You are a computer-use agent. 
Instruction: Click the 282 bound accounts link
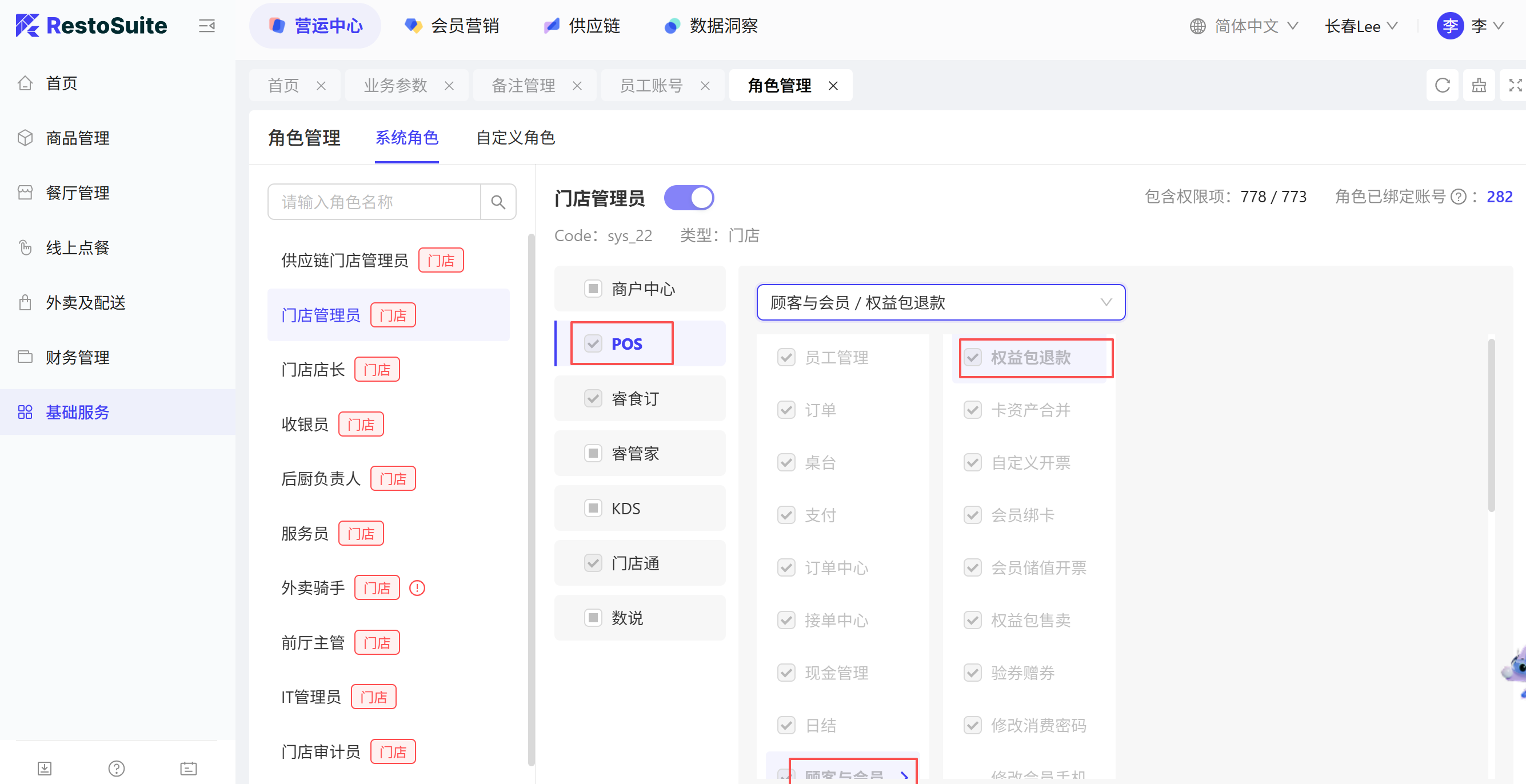(x=1499, y=197)
